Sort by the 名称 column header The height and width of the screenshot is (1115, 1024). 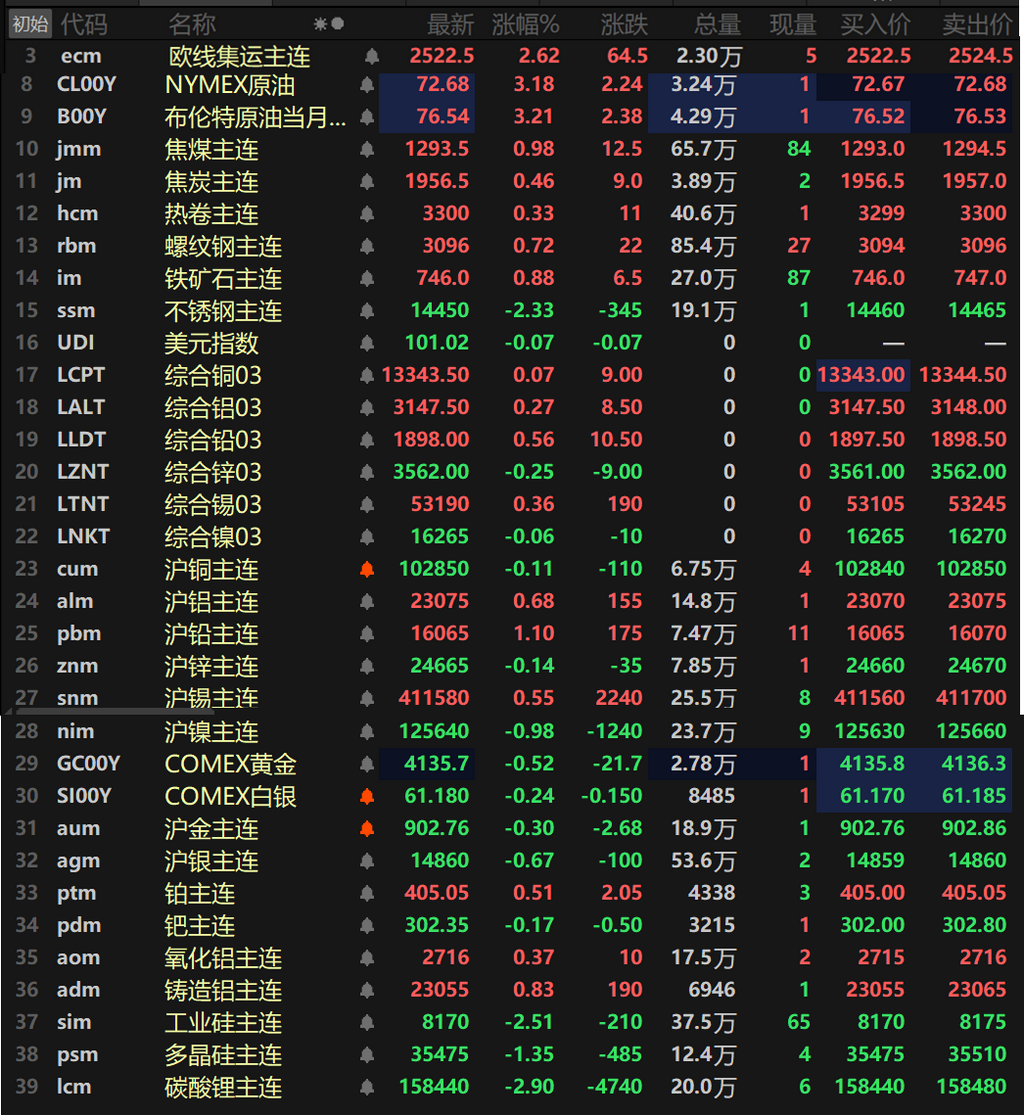point(192,25)
